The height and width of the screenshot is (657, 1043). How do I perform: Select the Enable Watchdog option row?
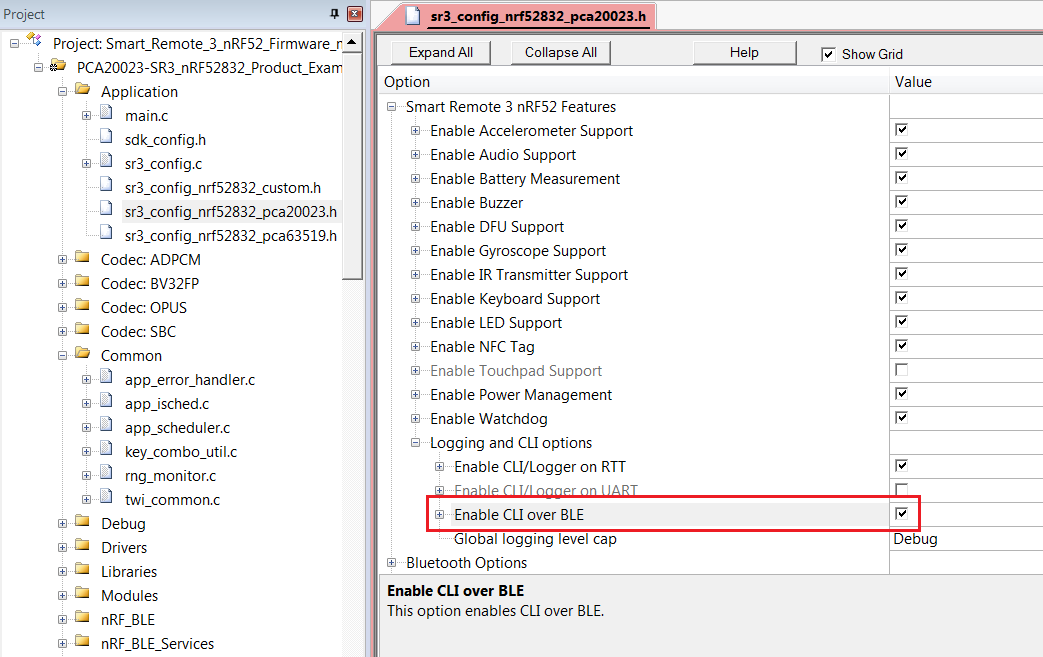click(x=489, y=419)
